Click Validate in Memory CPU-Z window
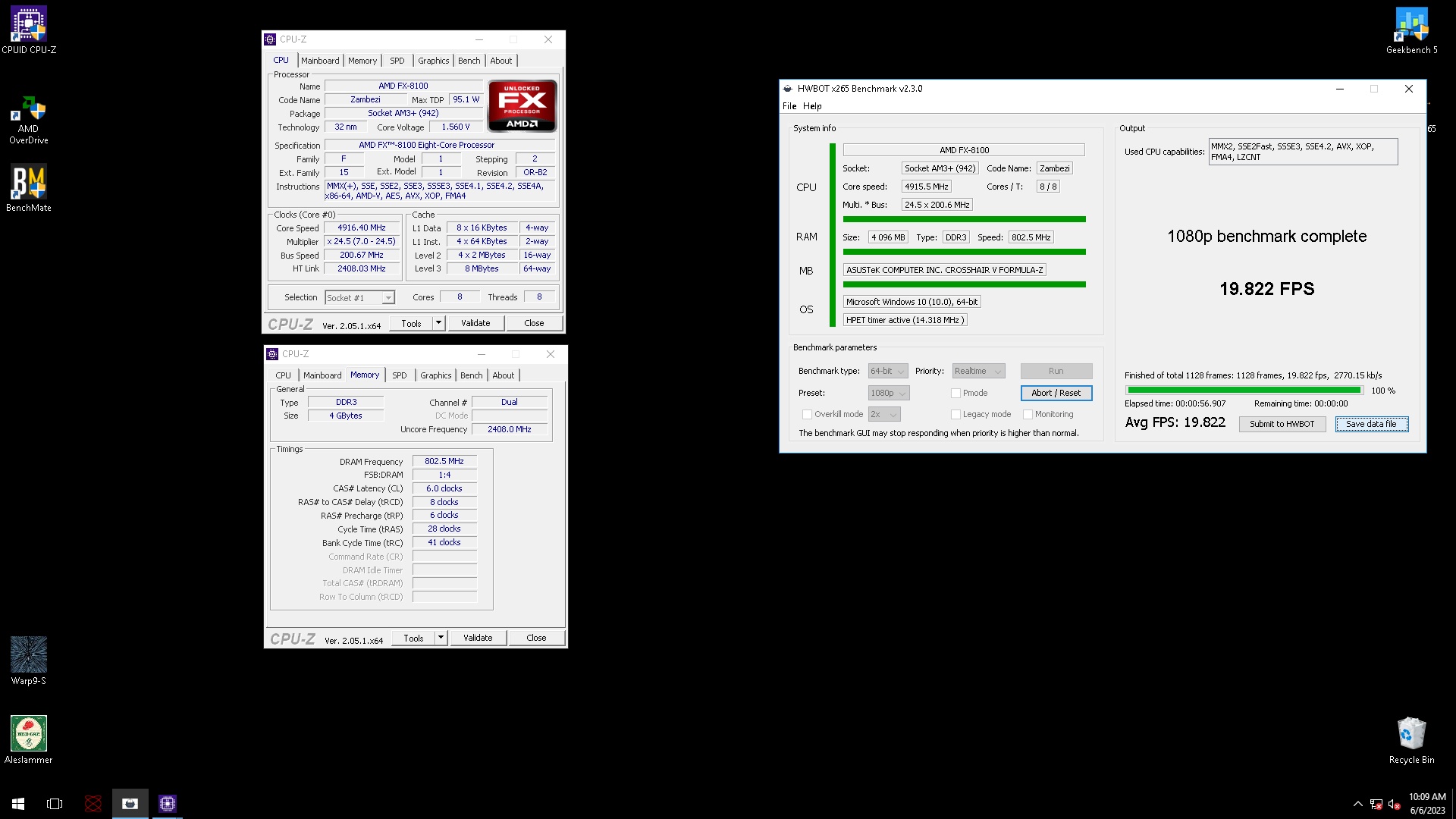Image resolution: width=1456 pixels, height=819 pixels. tap(478, 638)
